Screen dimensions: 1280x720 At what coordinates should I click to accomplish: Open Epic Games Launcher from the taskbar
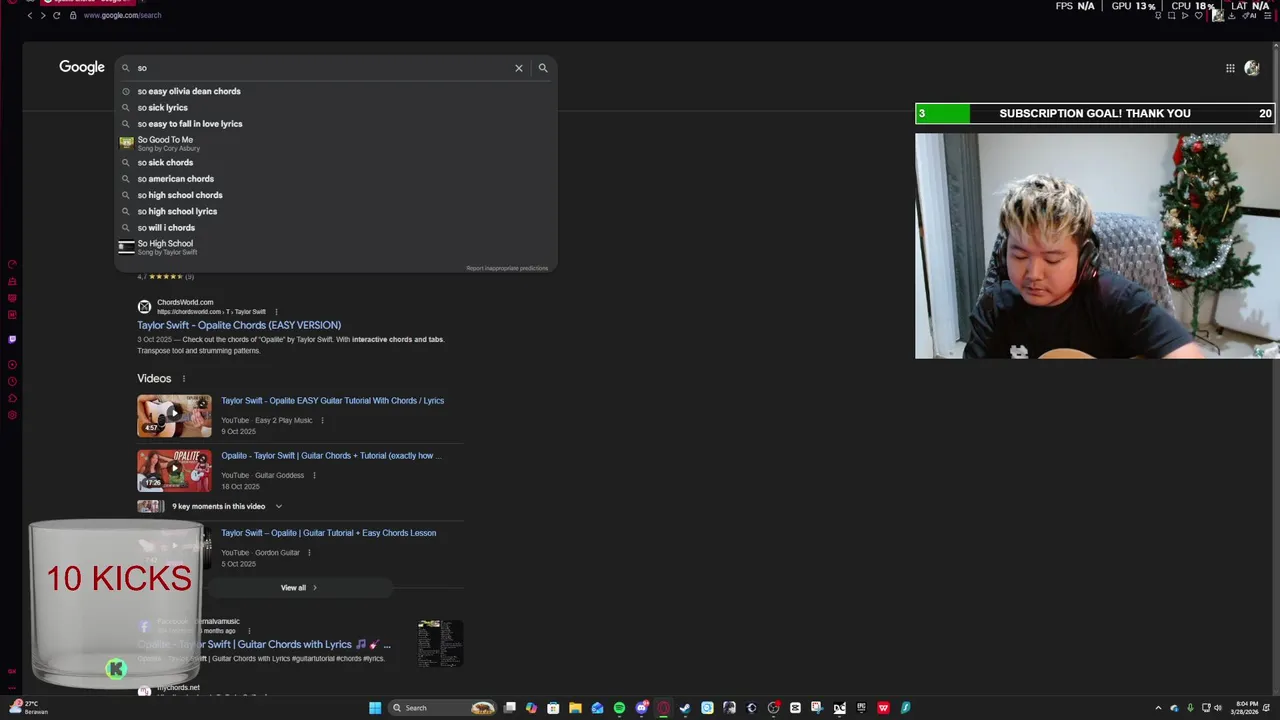pyautogui.click(x=860, y=708)
